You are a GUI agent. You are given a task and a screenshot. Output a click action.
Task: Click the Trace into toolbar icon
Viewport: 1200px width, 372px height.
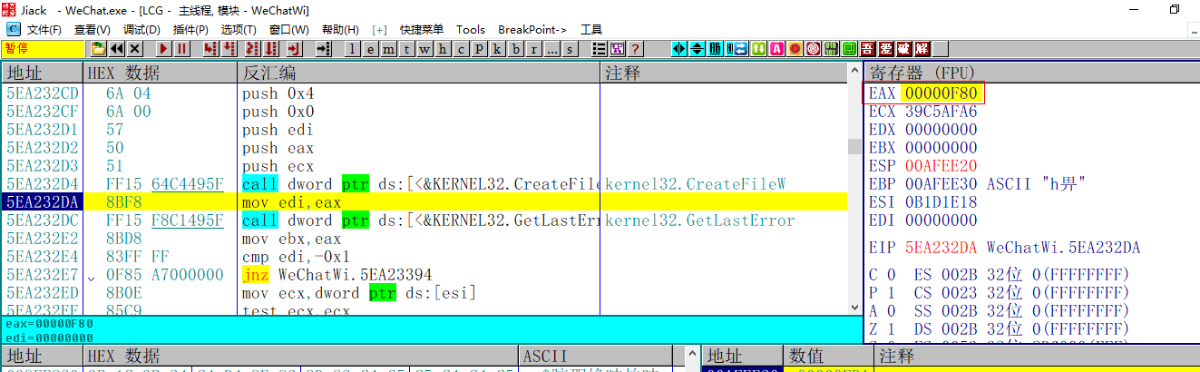pos(252,48)
